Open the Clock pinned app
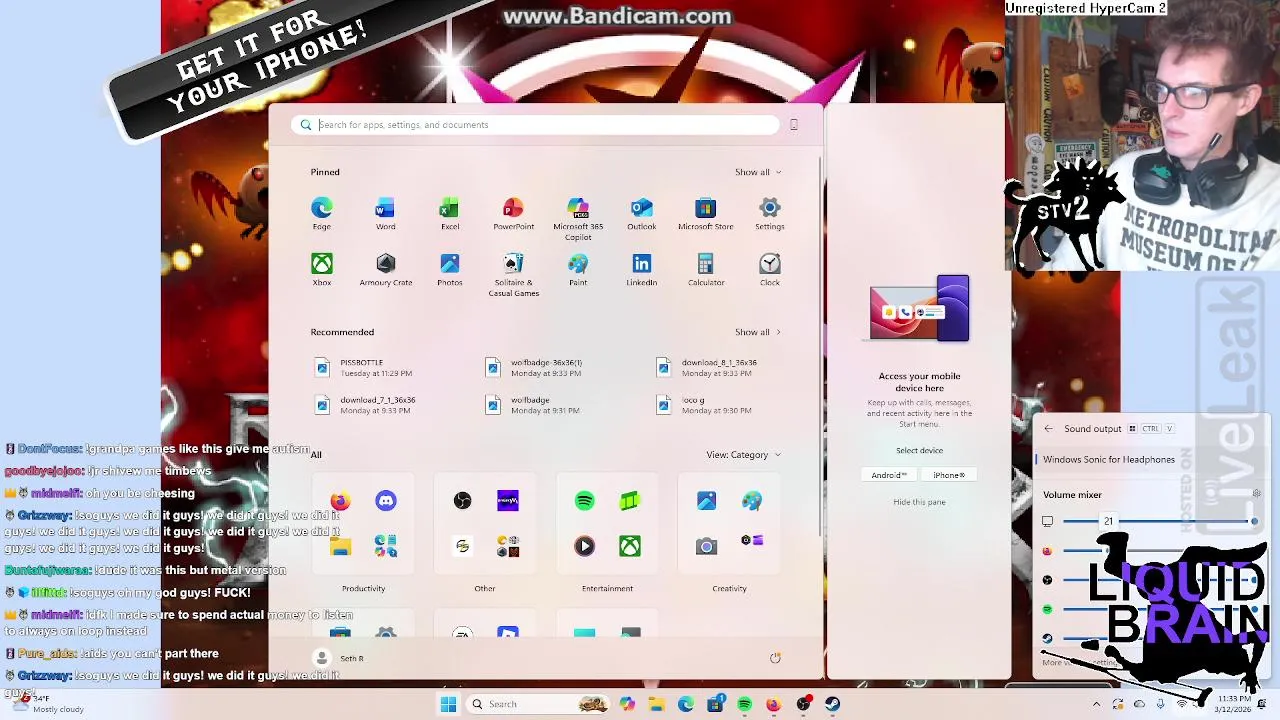Viewport: 1280px width, 720px height. pyautogui.click(x=769, y=269)
